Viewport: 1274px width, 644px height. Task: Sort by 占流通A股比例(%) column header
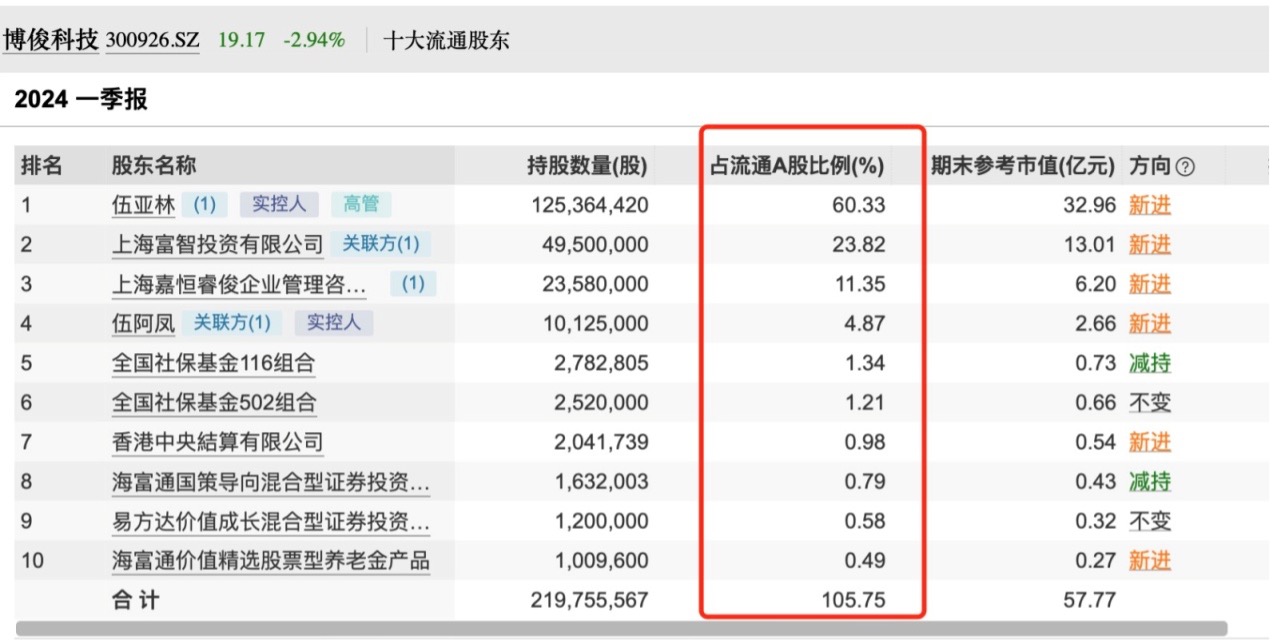coord(797,166)
